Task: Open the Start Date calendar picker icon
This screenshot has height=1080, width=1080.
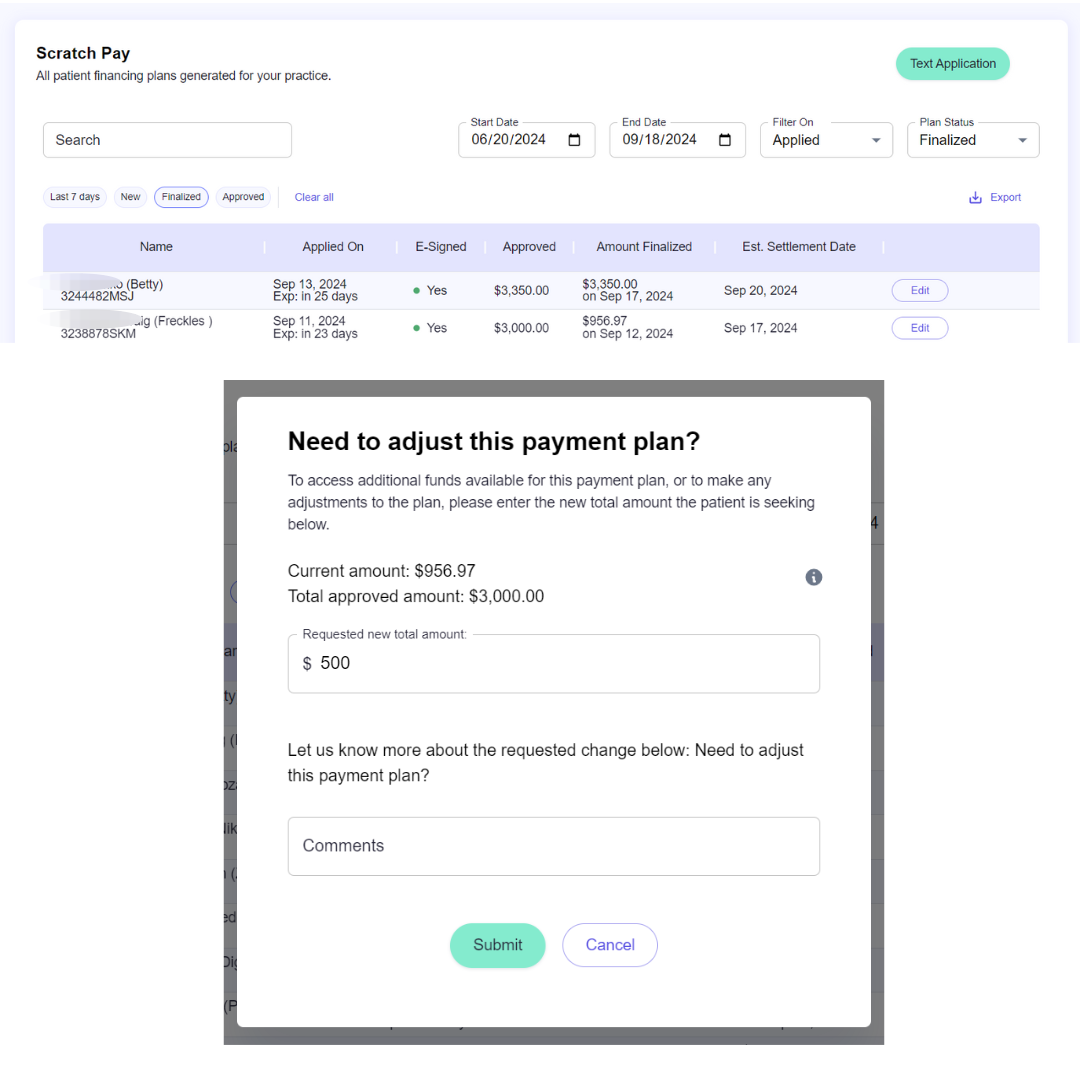Action: pyautogui.click(x=575, y=140)
